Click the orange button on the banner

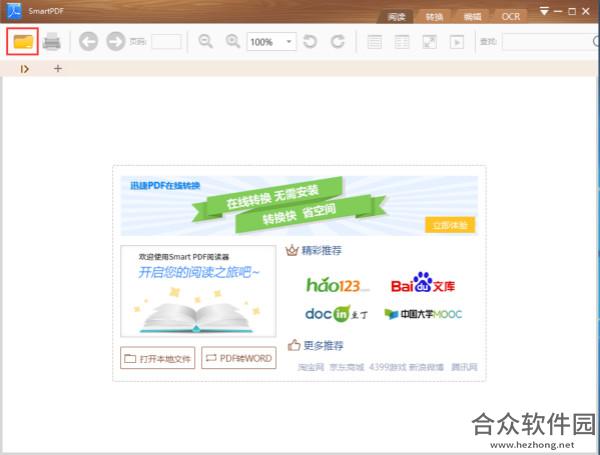click(450, 225)
